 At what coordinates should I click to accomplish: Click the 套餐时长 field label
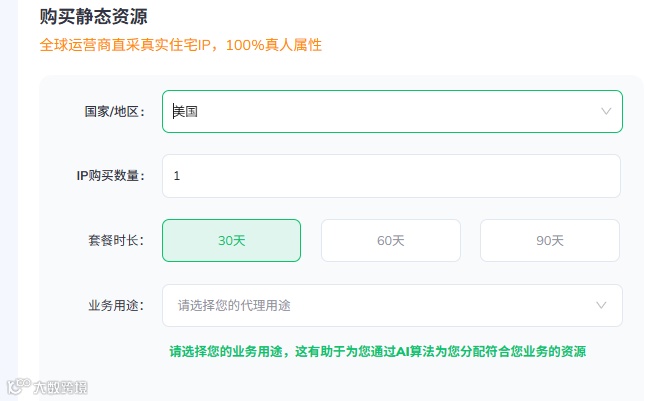tap(116, 240)
